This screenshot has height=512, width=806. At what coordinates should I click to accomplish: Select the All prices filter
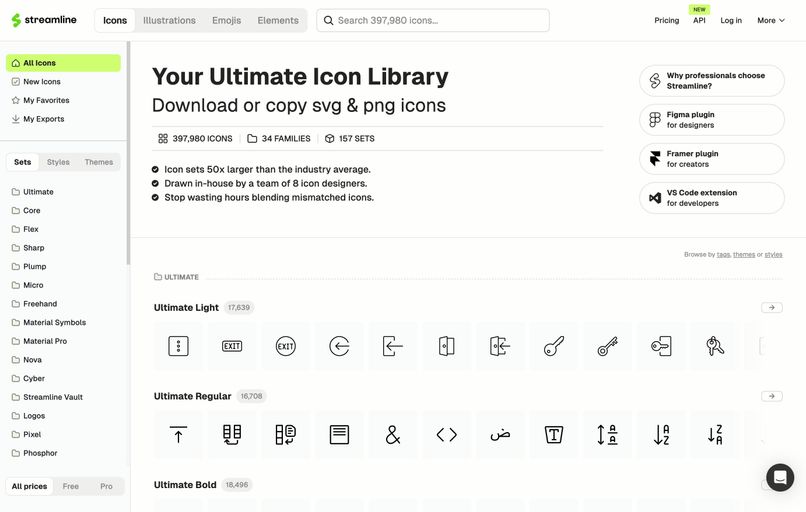point(29,486)
